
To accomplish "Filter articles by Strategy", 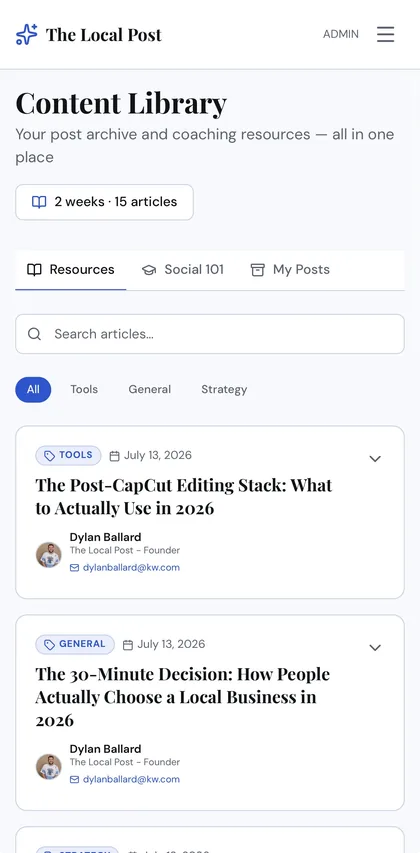I will [x=224, y=390].
